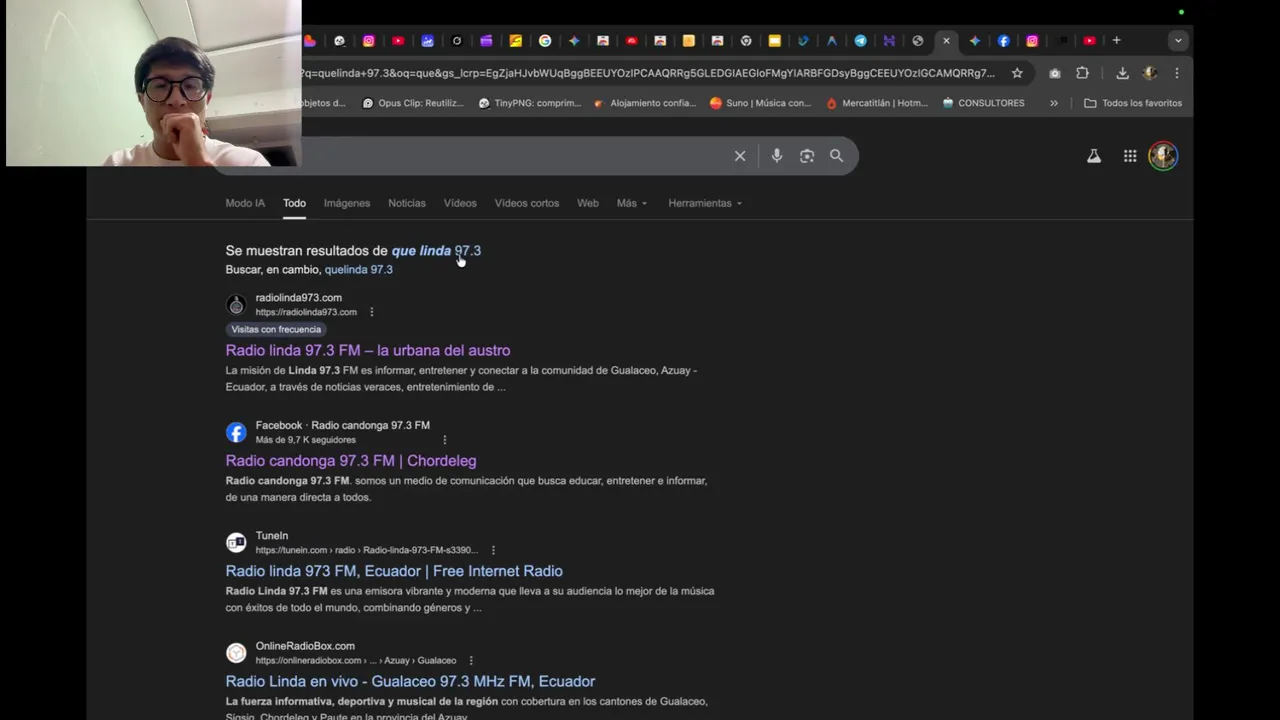Open more options for OnlineRadioBox.com result

[471, 660]
